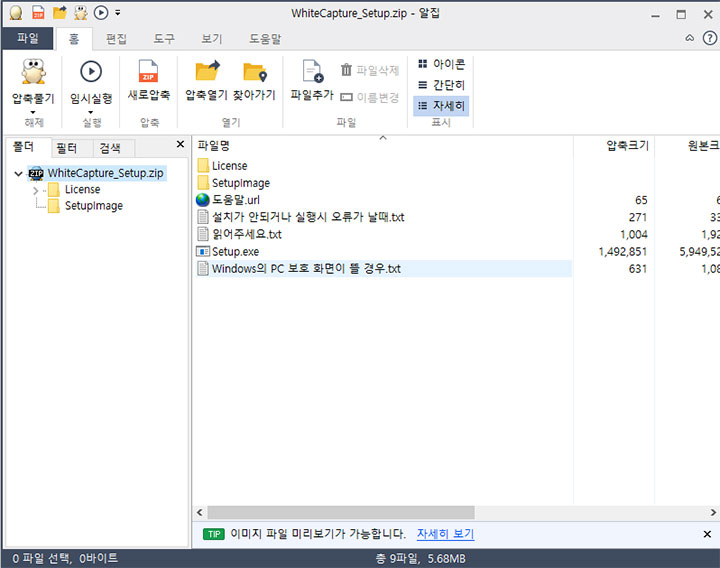Image resolution: width=720 pixels, height=568 pixels.
Task: Click the 임시실행 play icon
Action: pos(91,72)
